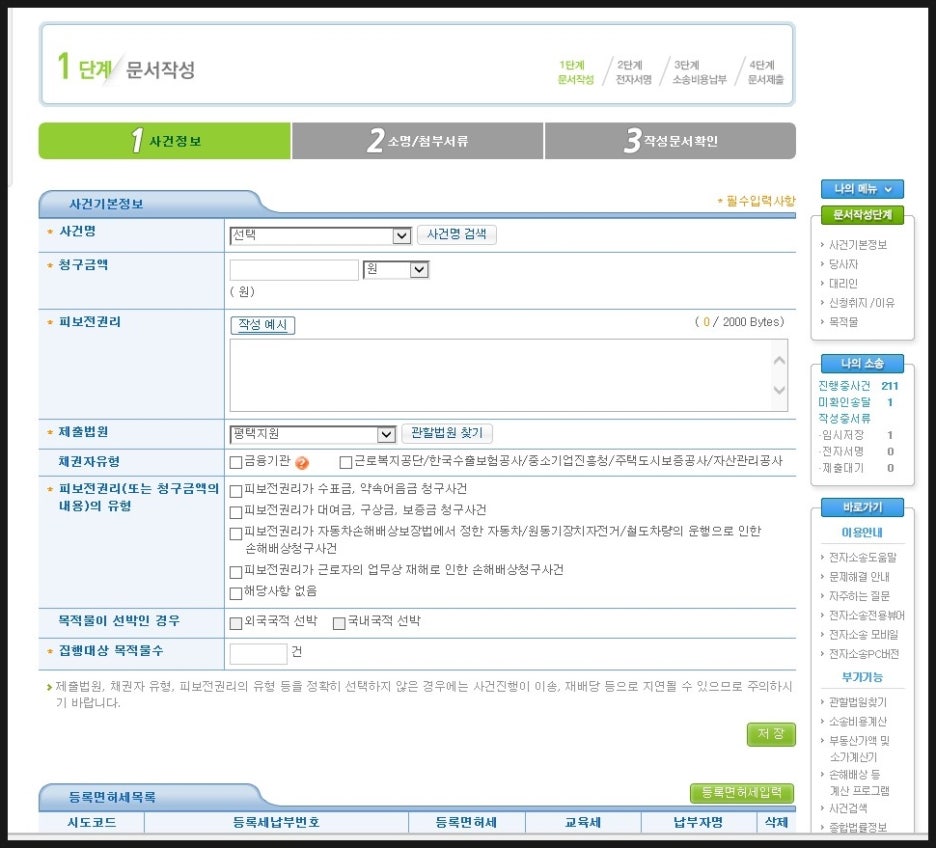Click the orange help icon beside 금융기관
This screenshot has width=936, height=848.
tap(302, 463)
